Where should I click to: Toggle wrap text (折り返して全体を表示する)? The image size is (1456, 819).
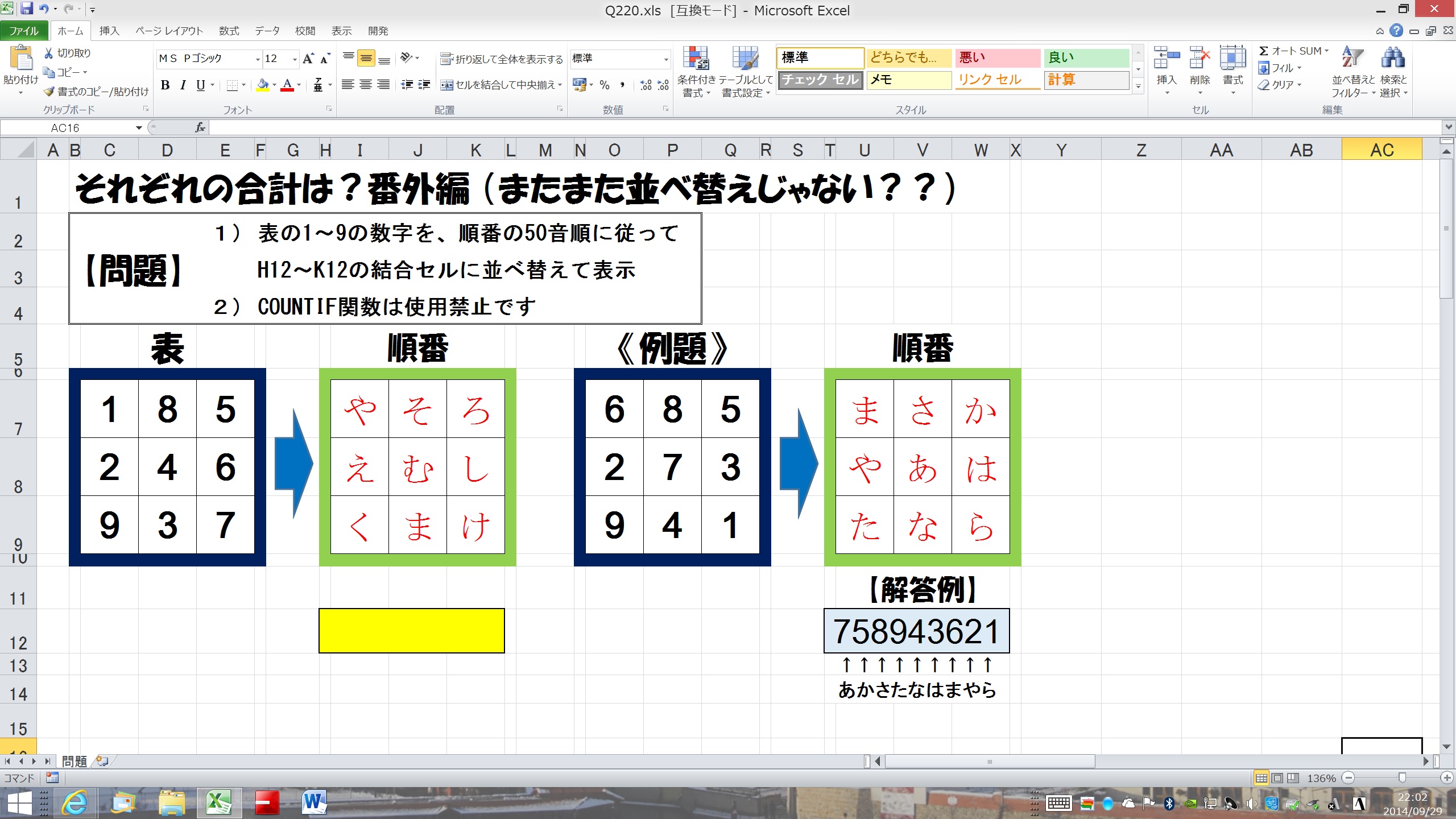502,59
